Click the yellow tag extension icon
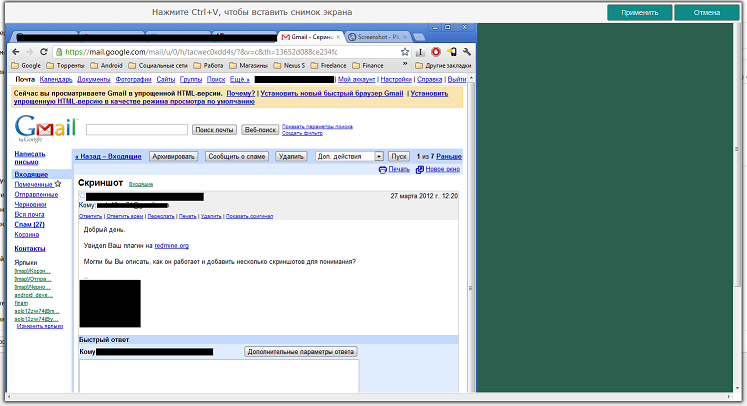747x406 pixels. pos(452,52)
